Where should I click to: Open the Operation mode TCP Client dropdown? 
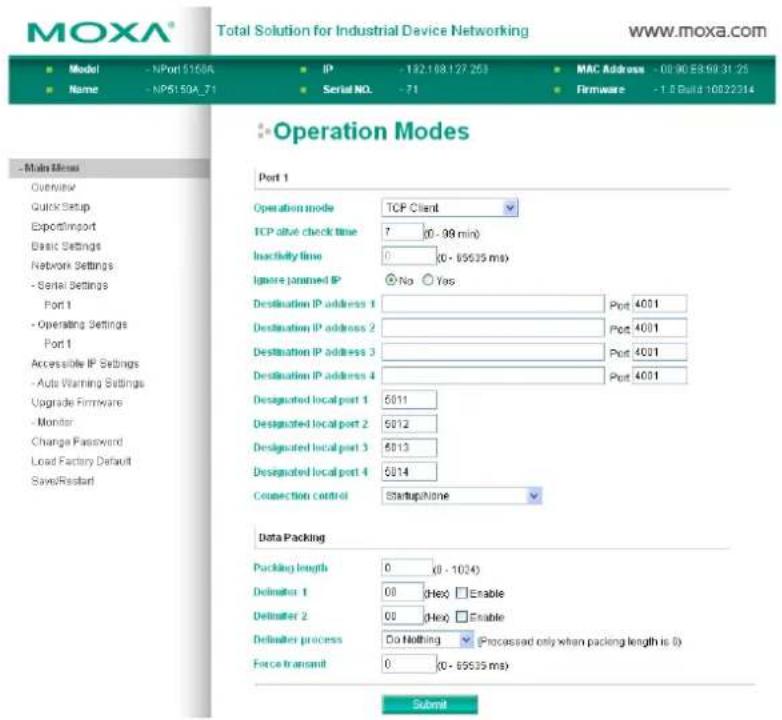pyautogui.click(x=449, y=207)
